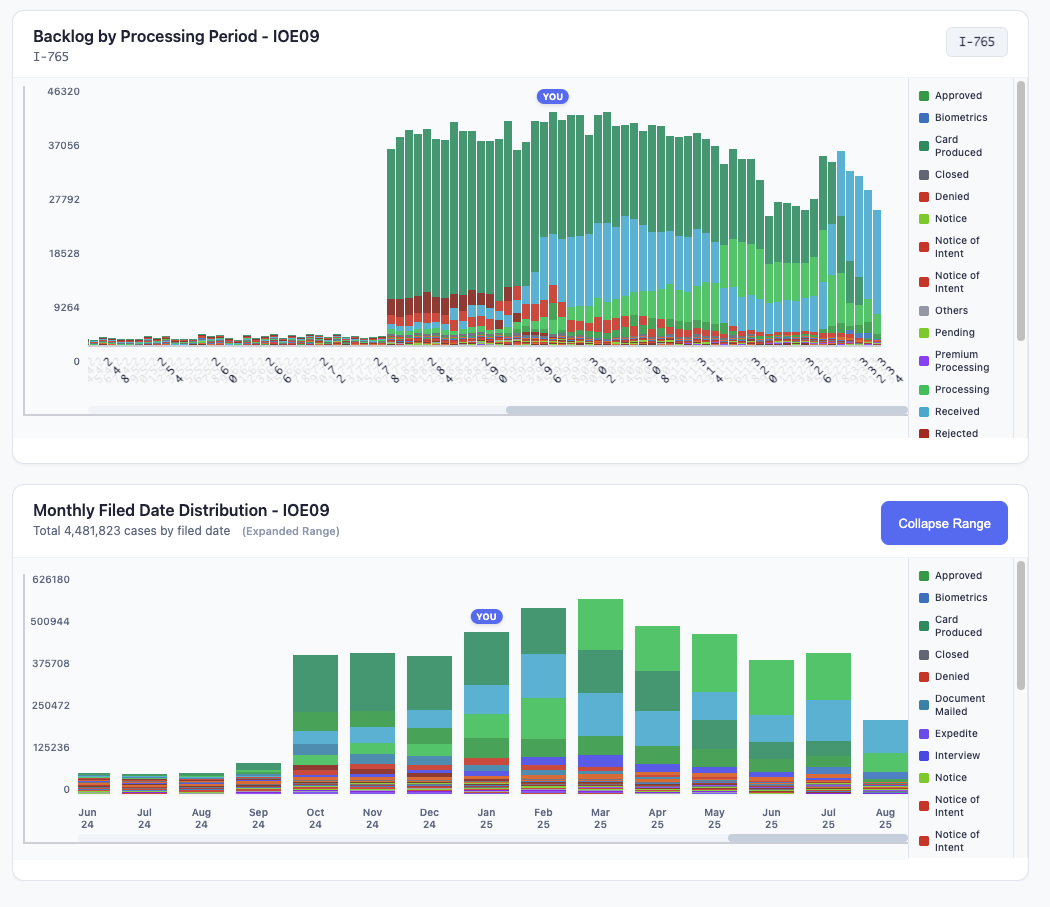Image resolution: width=1050 pixels, height=907 pixels.
Task: Click the Collapse Range button
Action: [x=943, y=522]
